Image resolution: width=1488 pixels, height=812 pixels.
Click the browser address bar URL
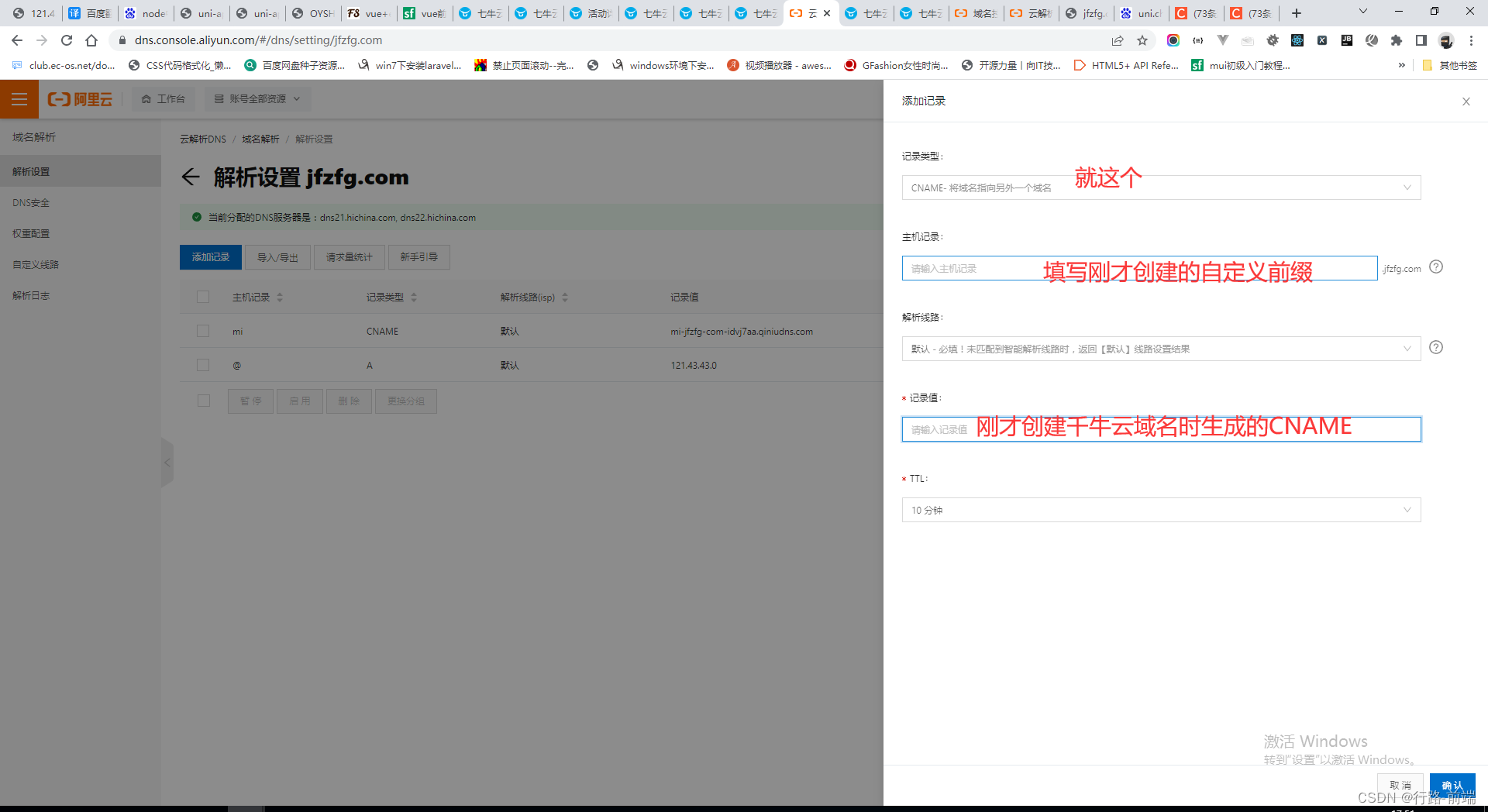pos(258,40)
